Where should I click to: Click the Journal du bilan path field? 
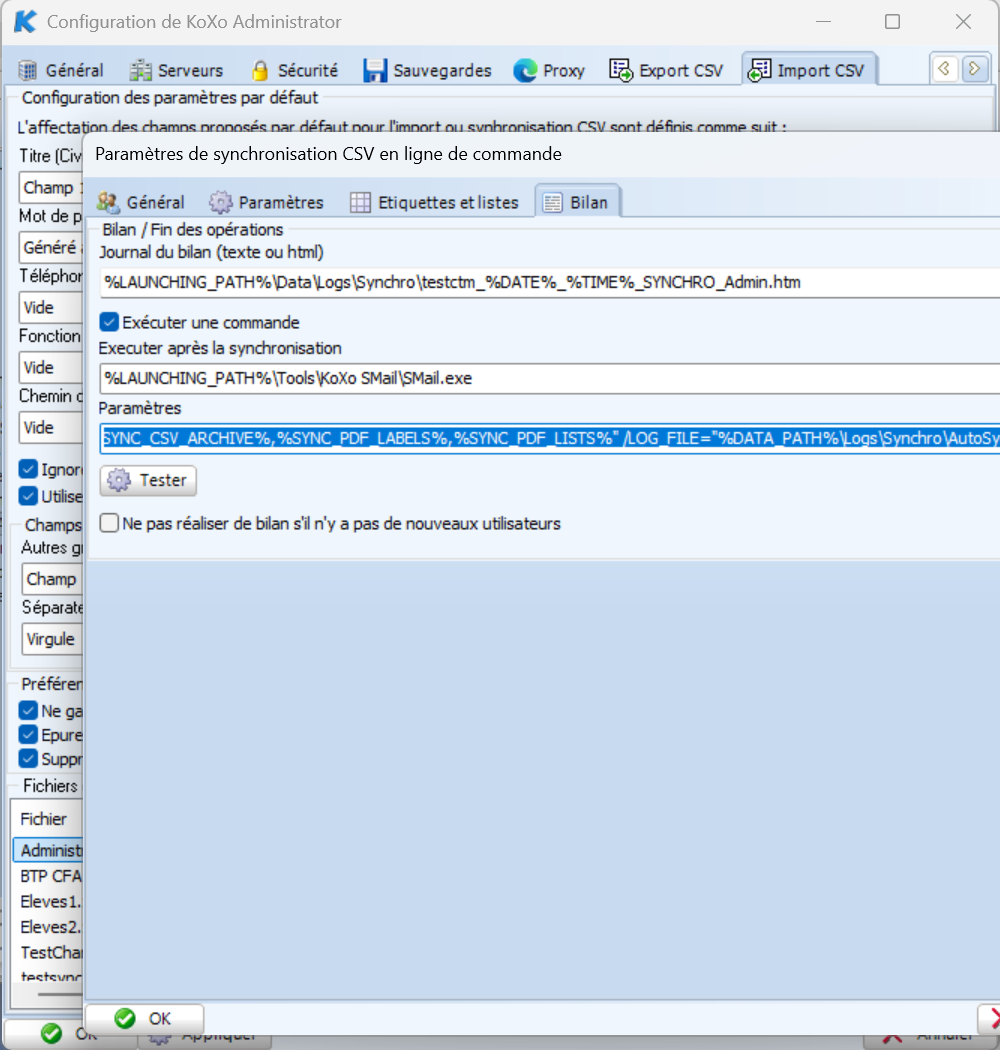tap(549, 283)
